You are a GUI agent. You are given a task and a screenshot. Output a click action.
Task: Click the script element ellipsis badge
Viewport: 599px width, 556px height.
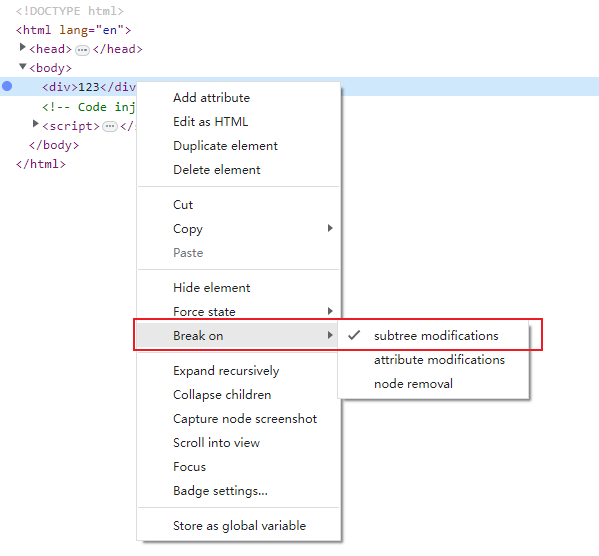click(110, 127)
